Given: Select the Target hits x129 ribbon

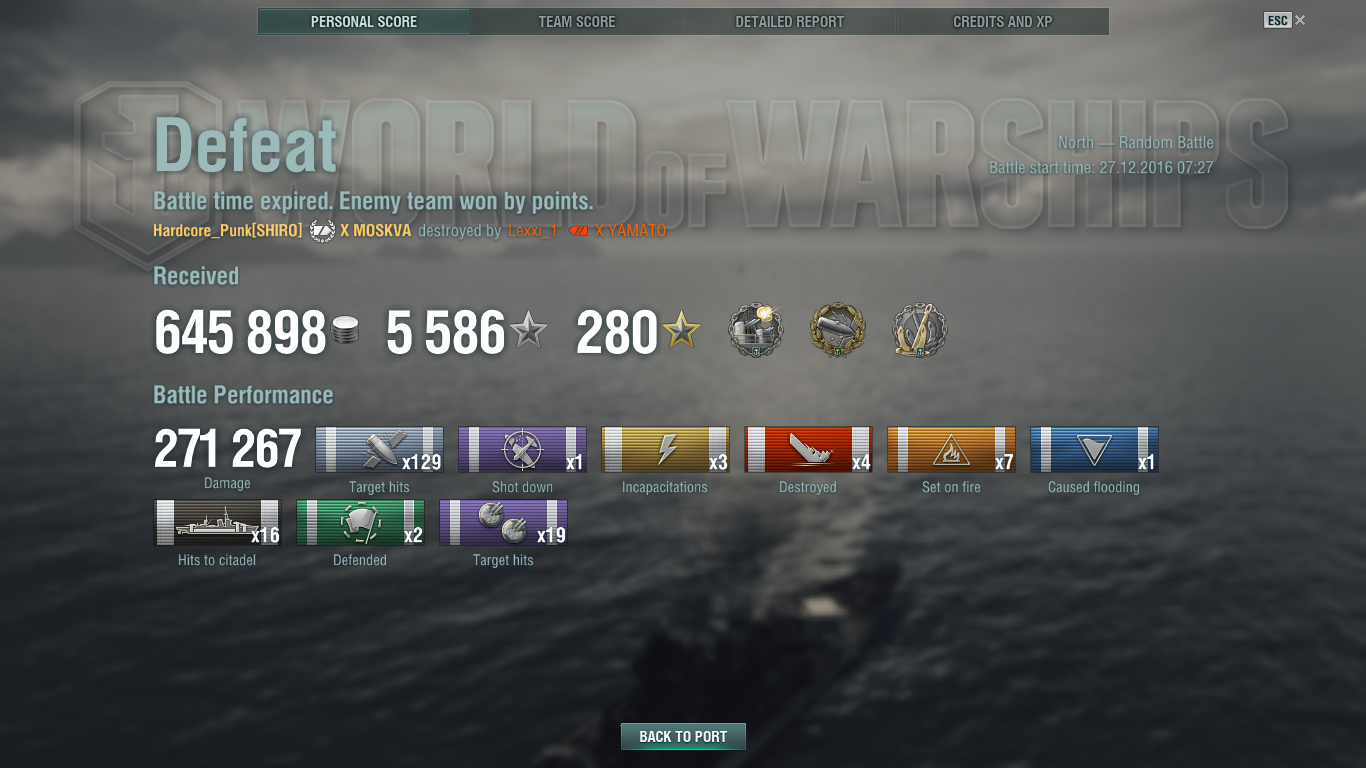Looking at the screenshot, I should tap(379, 450).
